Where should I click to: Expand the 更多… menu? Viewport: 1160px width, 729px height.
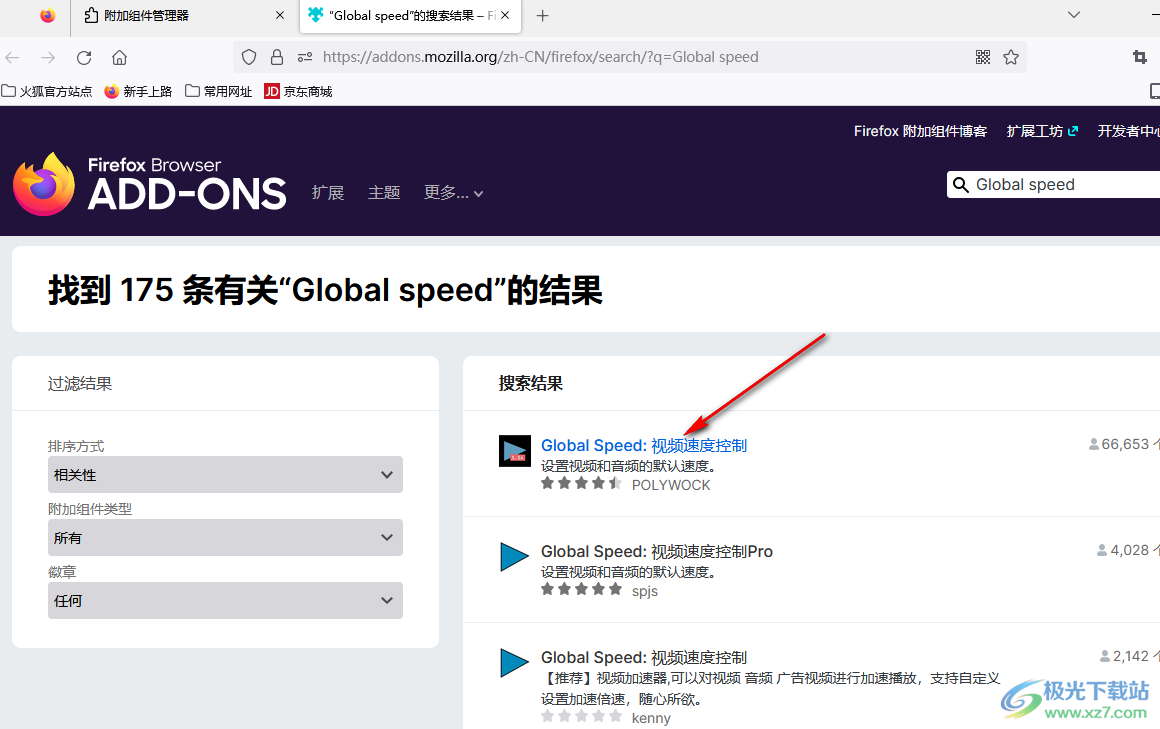coord(453,192)
